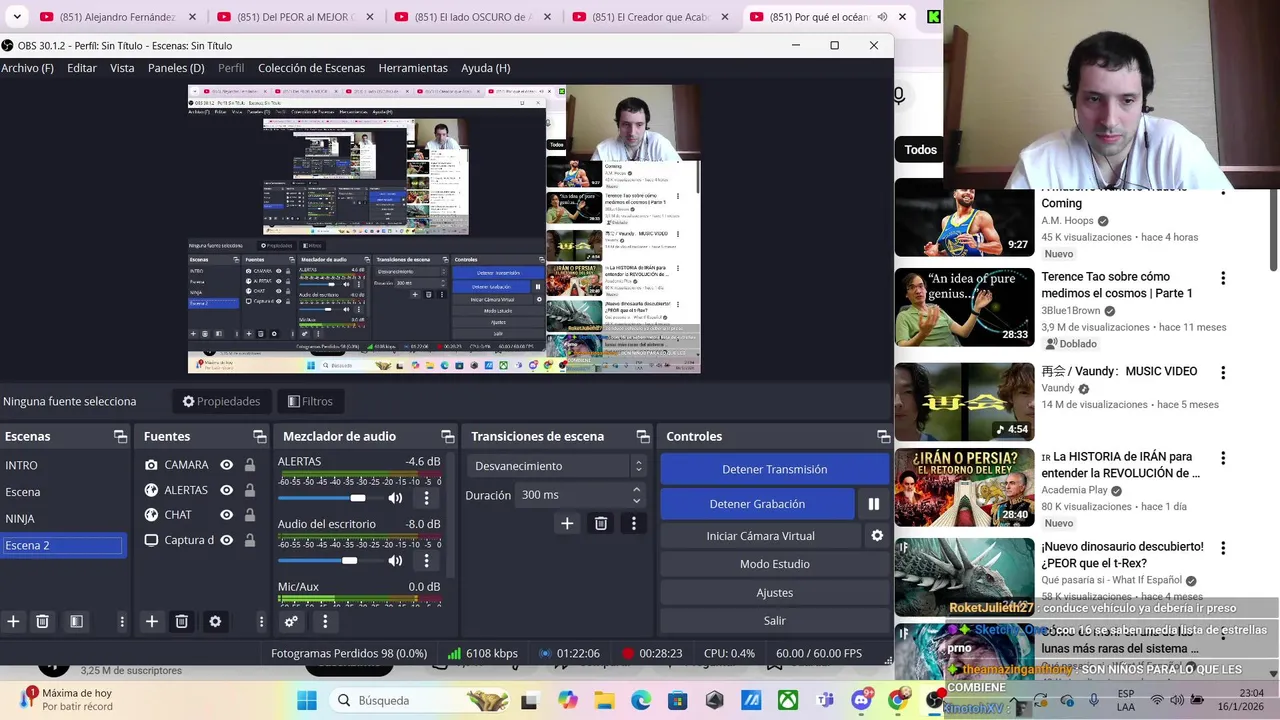Open Fuentes panel overflow menu dots
1280x720 pixels.
click(x=261, y=621)
